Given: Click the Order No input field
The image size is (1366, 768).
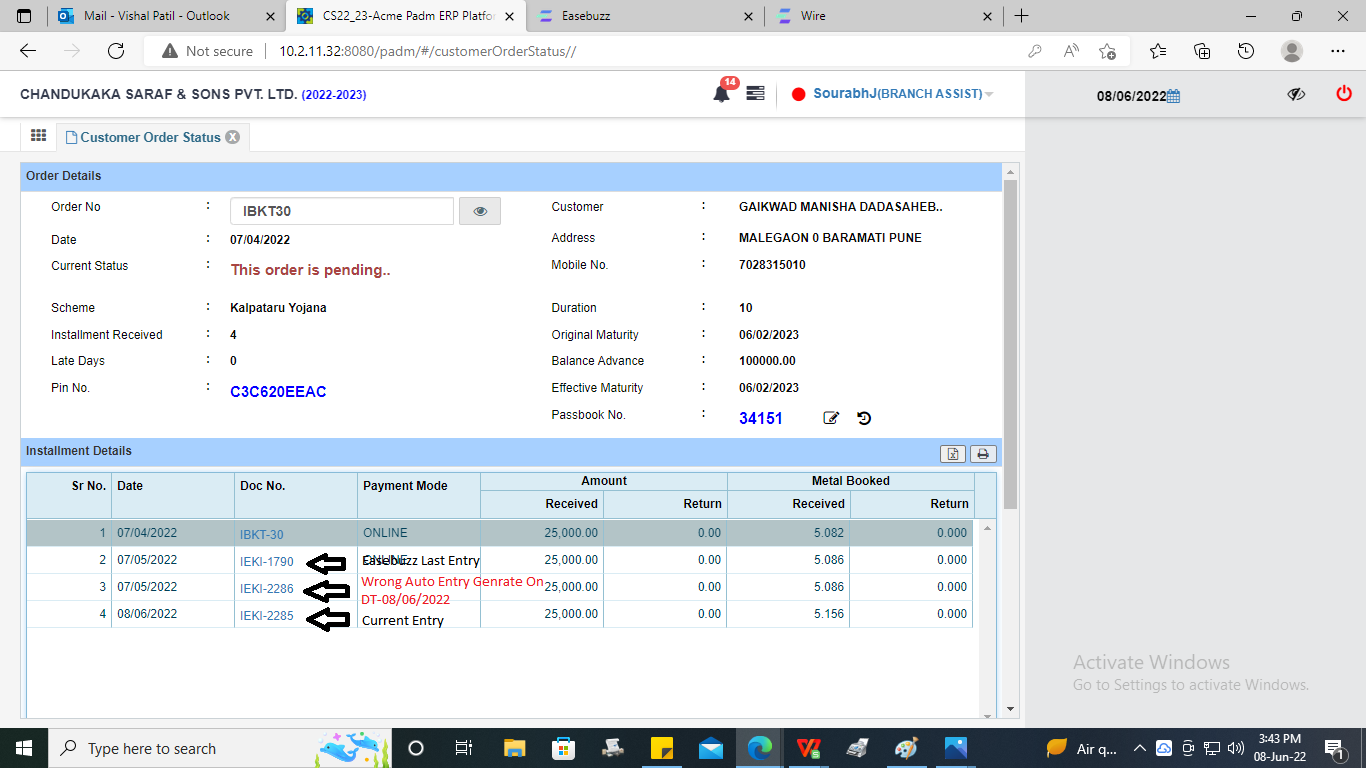Looking at the screenshot, I should 342,211.
